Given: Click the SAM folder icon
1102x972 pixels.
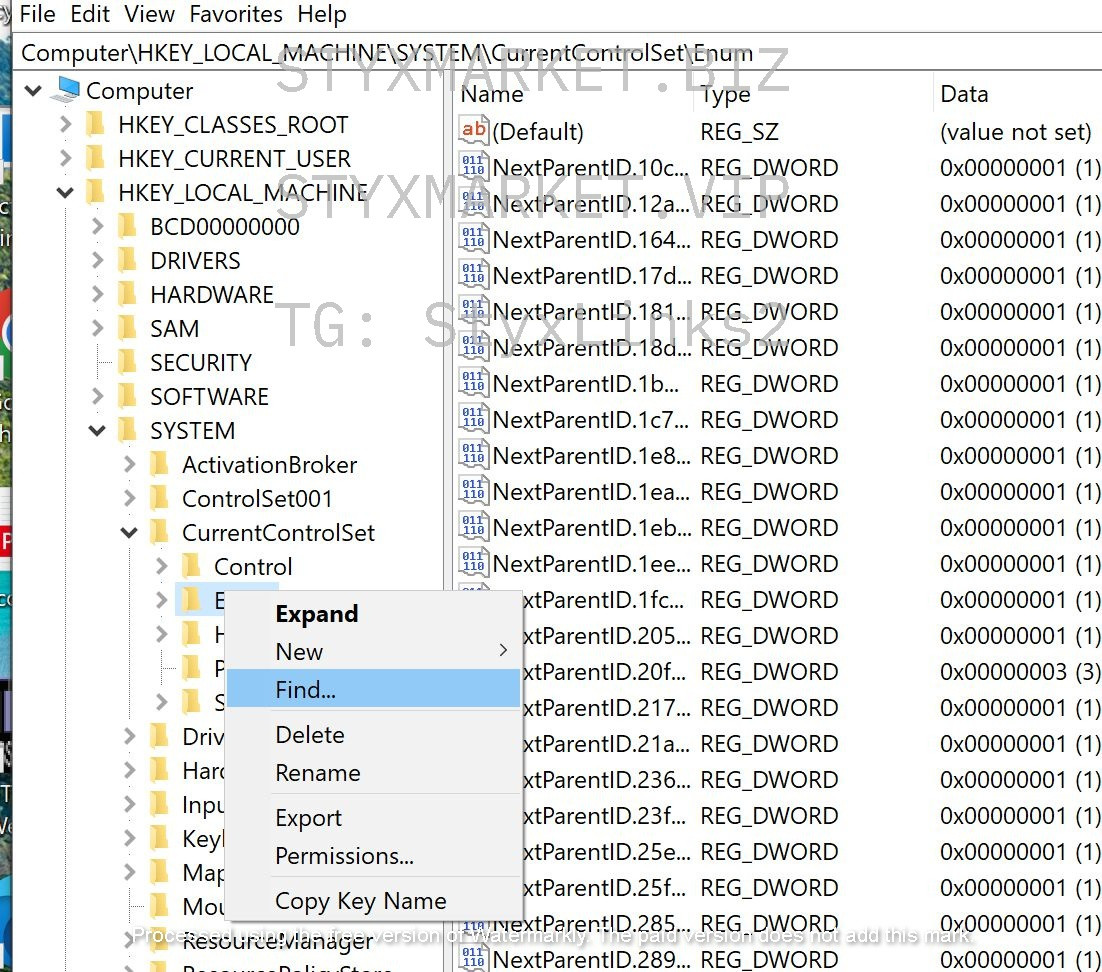Looking at the screenshot, I should 128,329.
